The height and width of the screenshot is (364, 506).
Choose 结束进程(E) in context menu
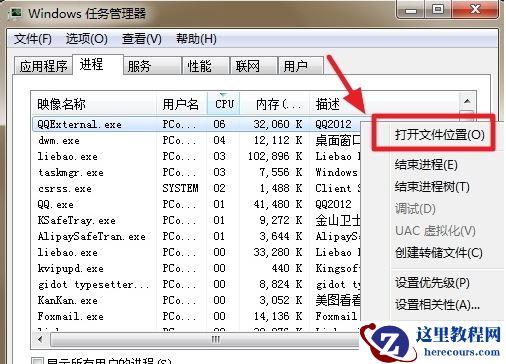[x=426, y=165]
